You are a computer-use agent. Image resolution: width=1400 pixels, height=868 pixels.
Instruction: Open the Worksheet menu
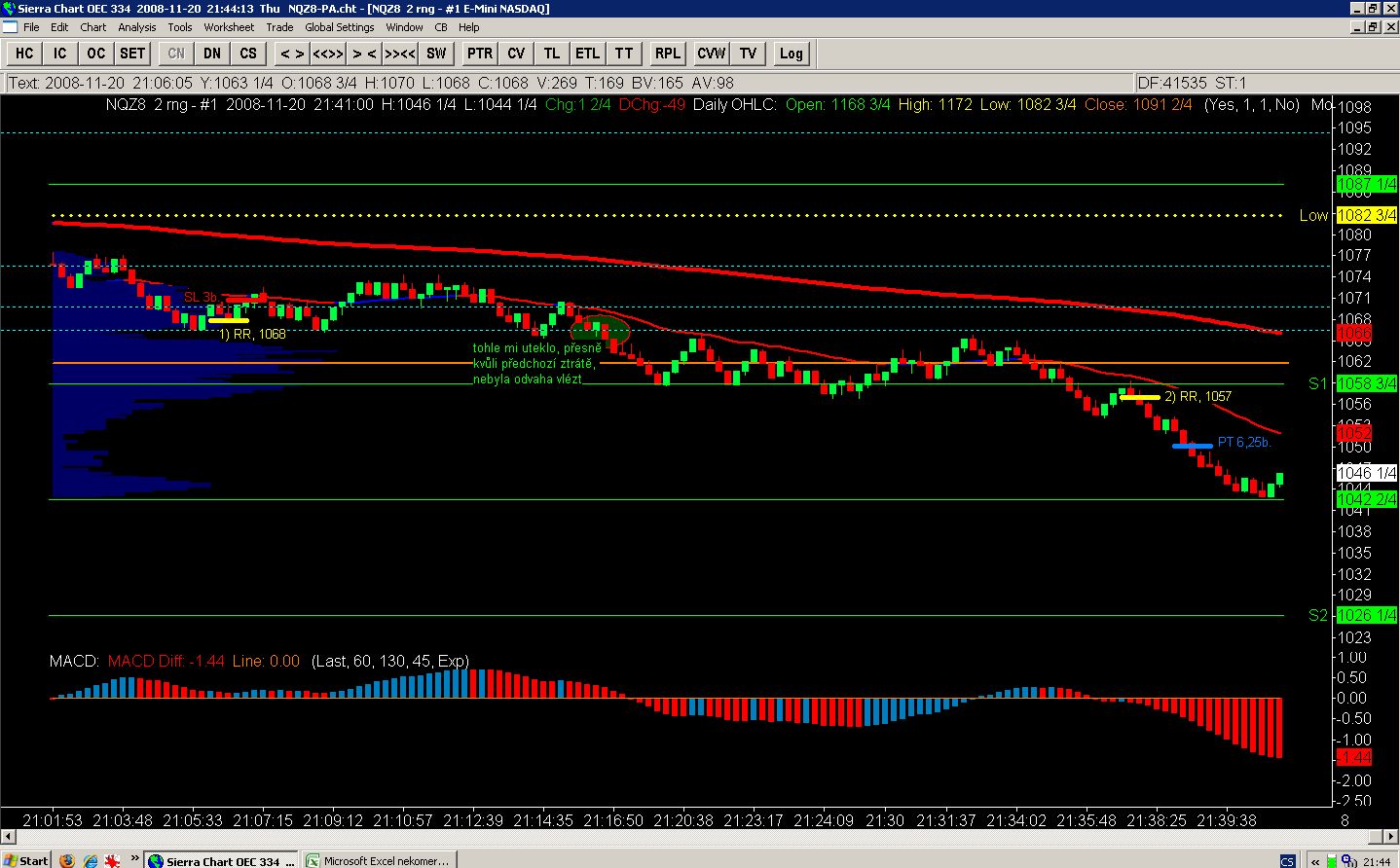[x=229, y=27]
